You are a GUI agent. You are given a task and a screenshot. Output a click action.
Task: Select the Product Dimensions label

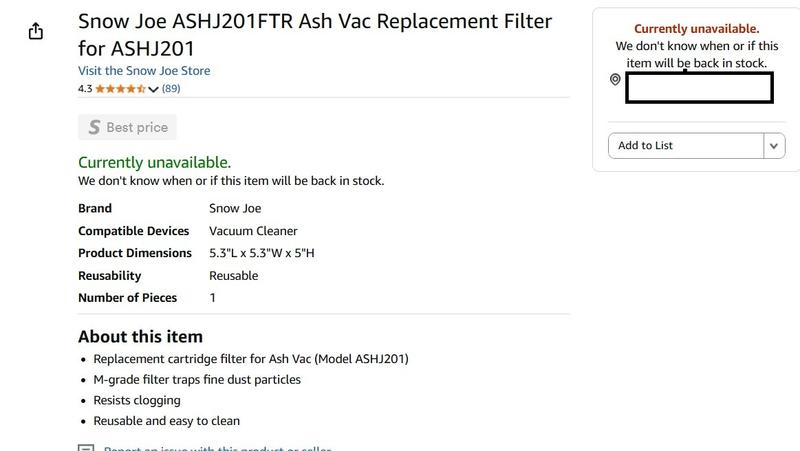click(135, 253)
